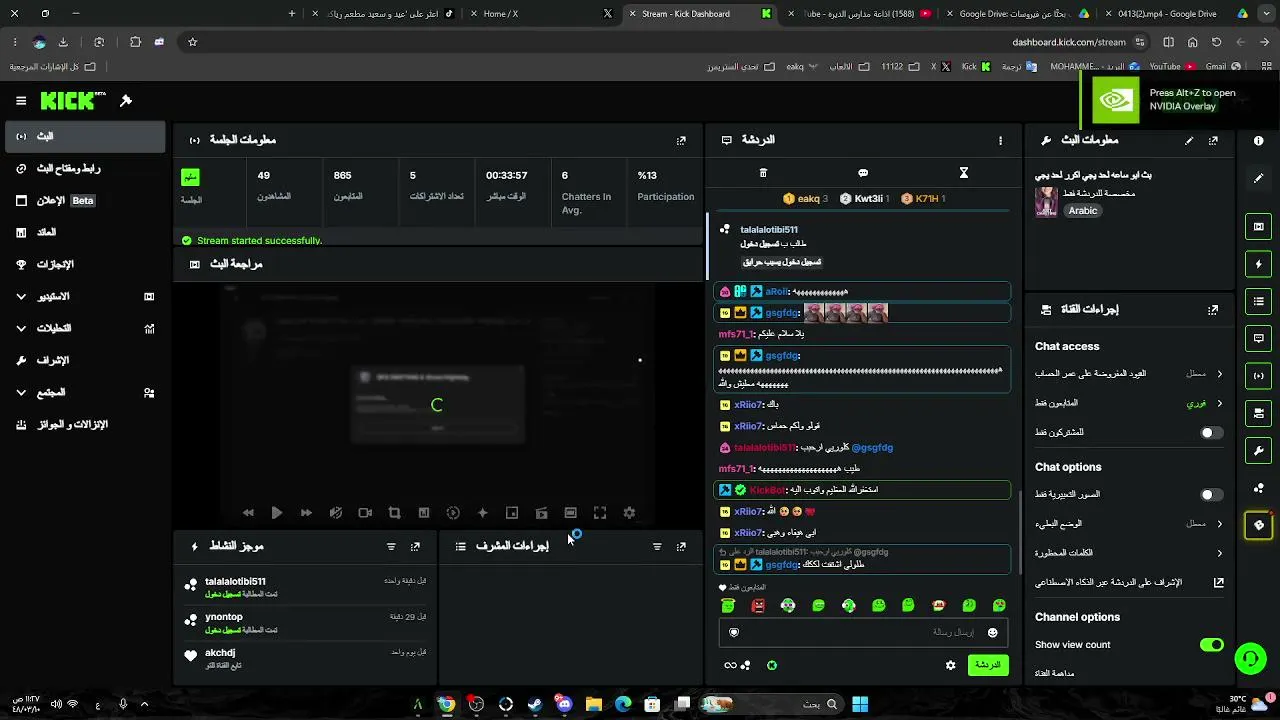
Task: Click the trash icon in the chat panel
Action: coord(763,173)
